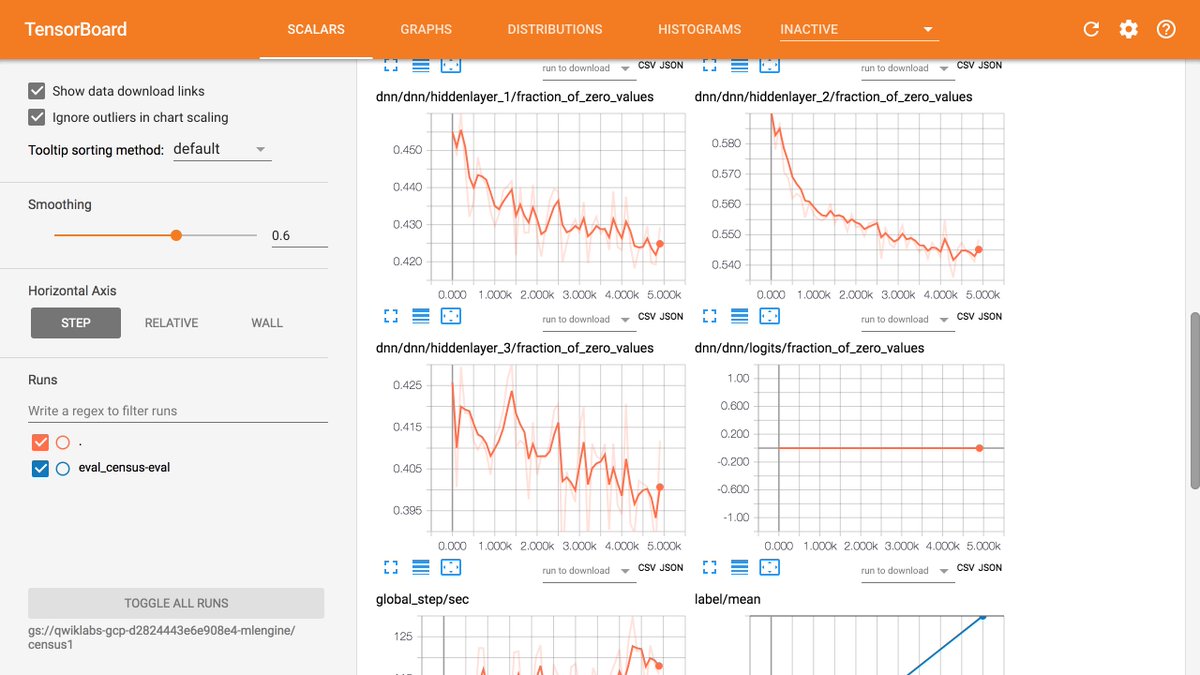
Task: Download JSON for hiddenlayer_1 chart
Action: 673,316
